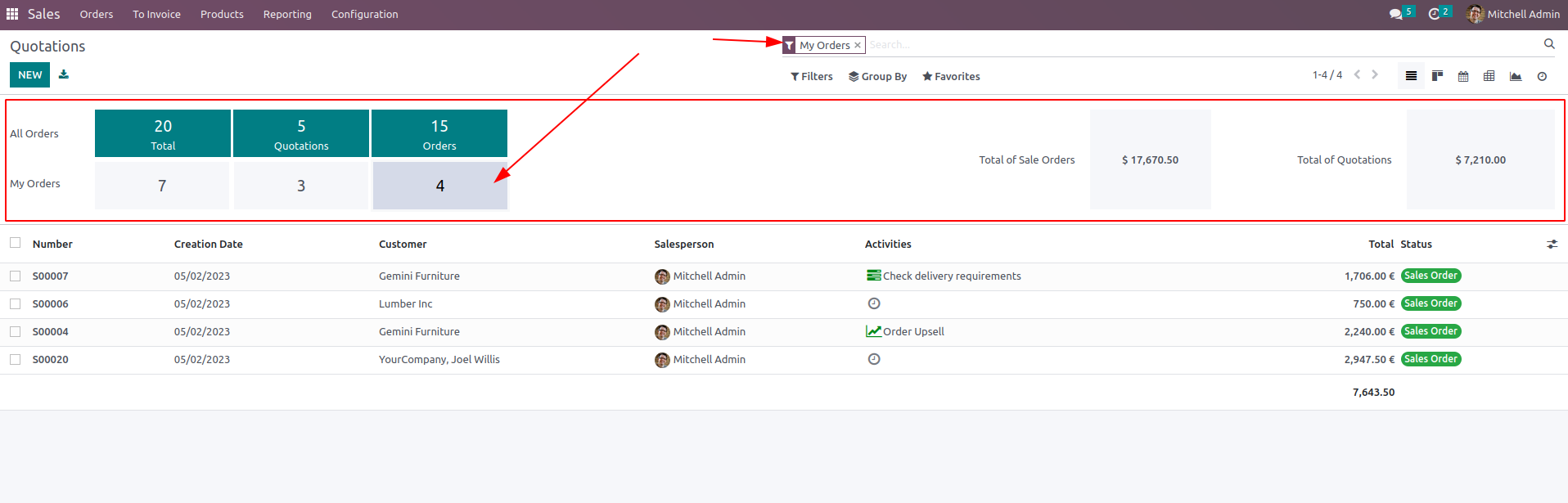Switch to activity view
Image resolution: width=1568 pixels, height=503 pixels.
1542,76
